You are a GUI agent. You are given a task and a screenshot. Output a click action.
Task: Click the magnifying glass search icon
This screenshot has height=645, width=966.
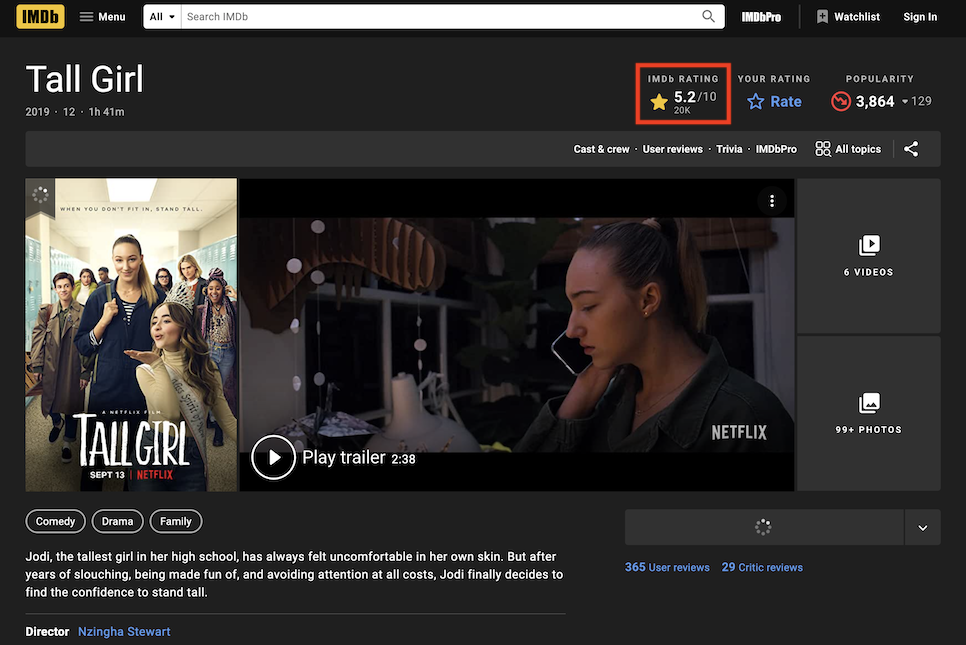pos(708,17)
